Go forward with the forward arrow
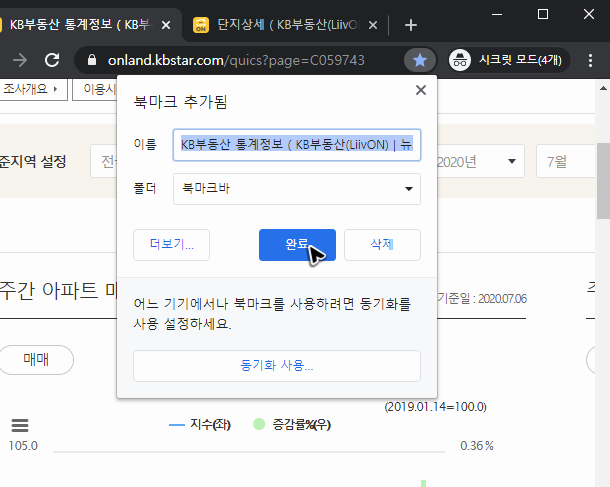 pos(20,60)
